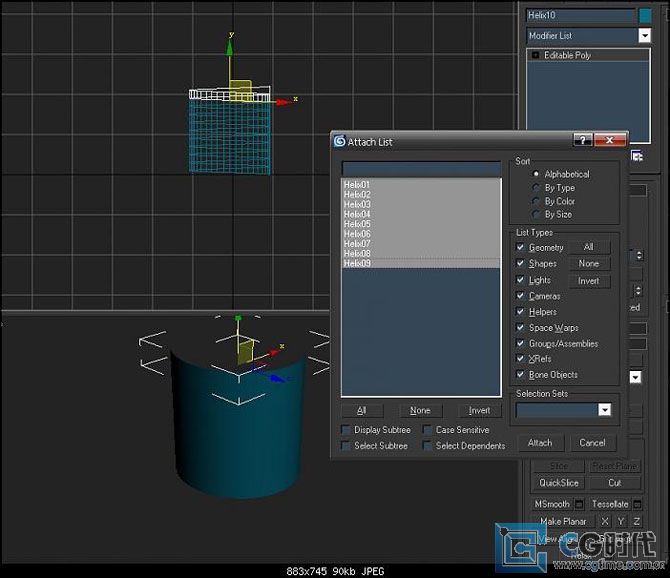The image size is (670, 578).
Task: Click Invert button below the object list
Action: (x=479, y=411)
